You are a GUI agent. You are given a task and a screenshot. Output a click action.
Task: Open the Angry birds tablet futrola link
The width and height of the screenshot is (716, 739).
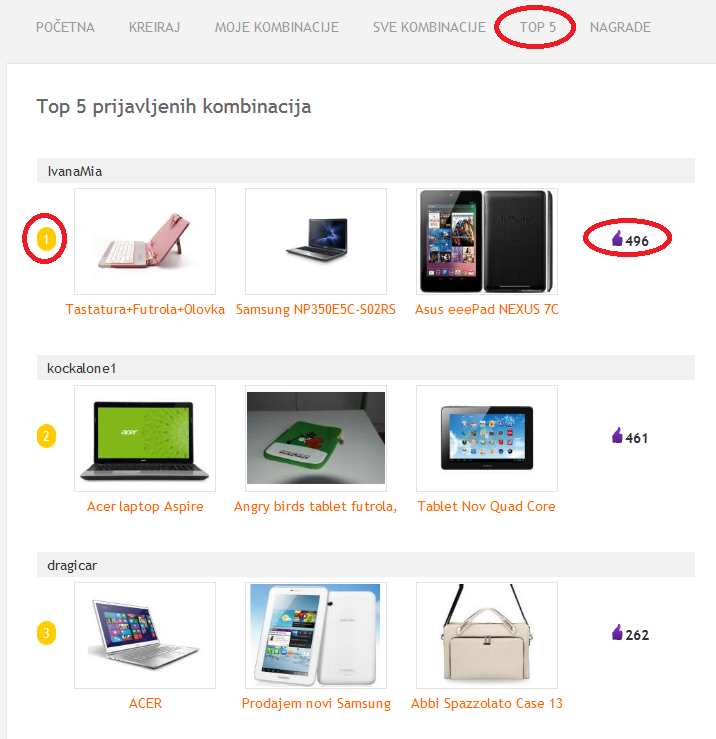click(x=316, y=506)
